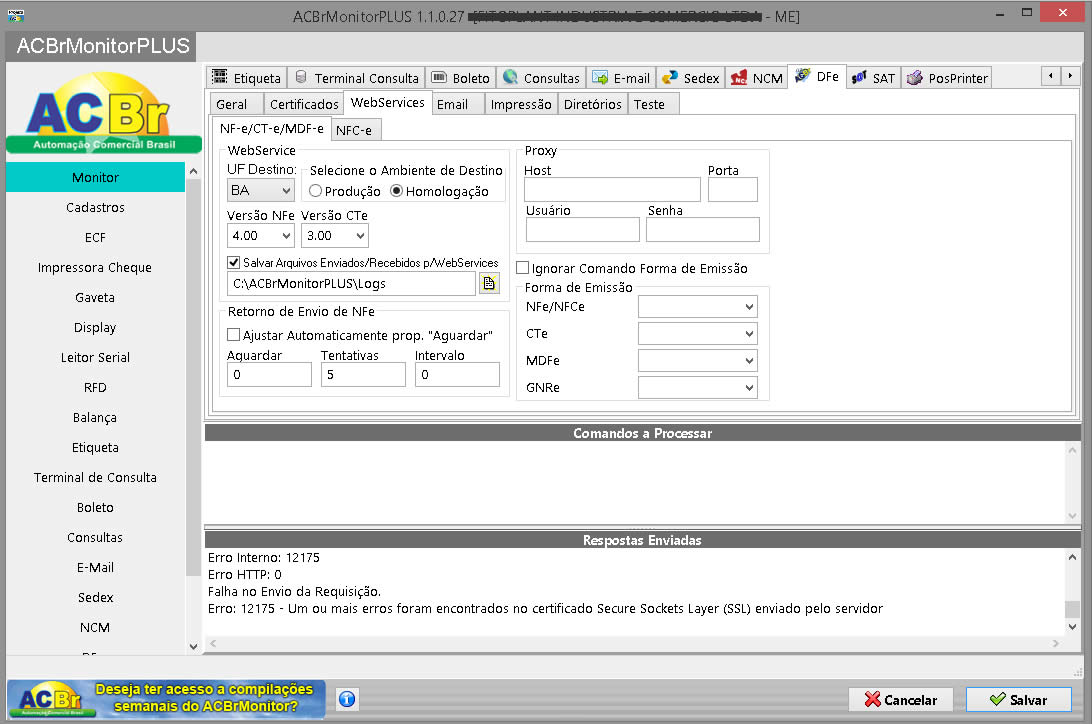Open the Consultas tab icon
The height and width of the screenshot is (724, 1092).
[x=510, y=77]
